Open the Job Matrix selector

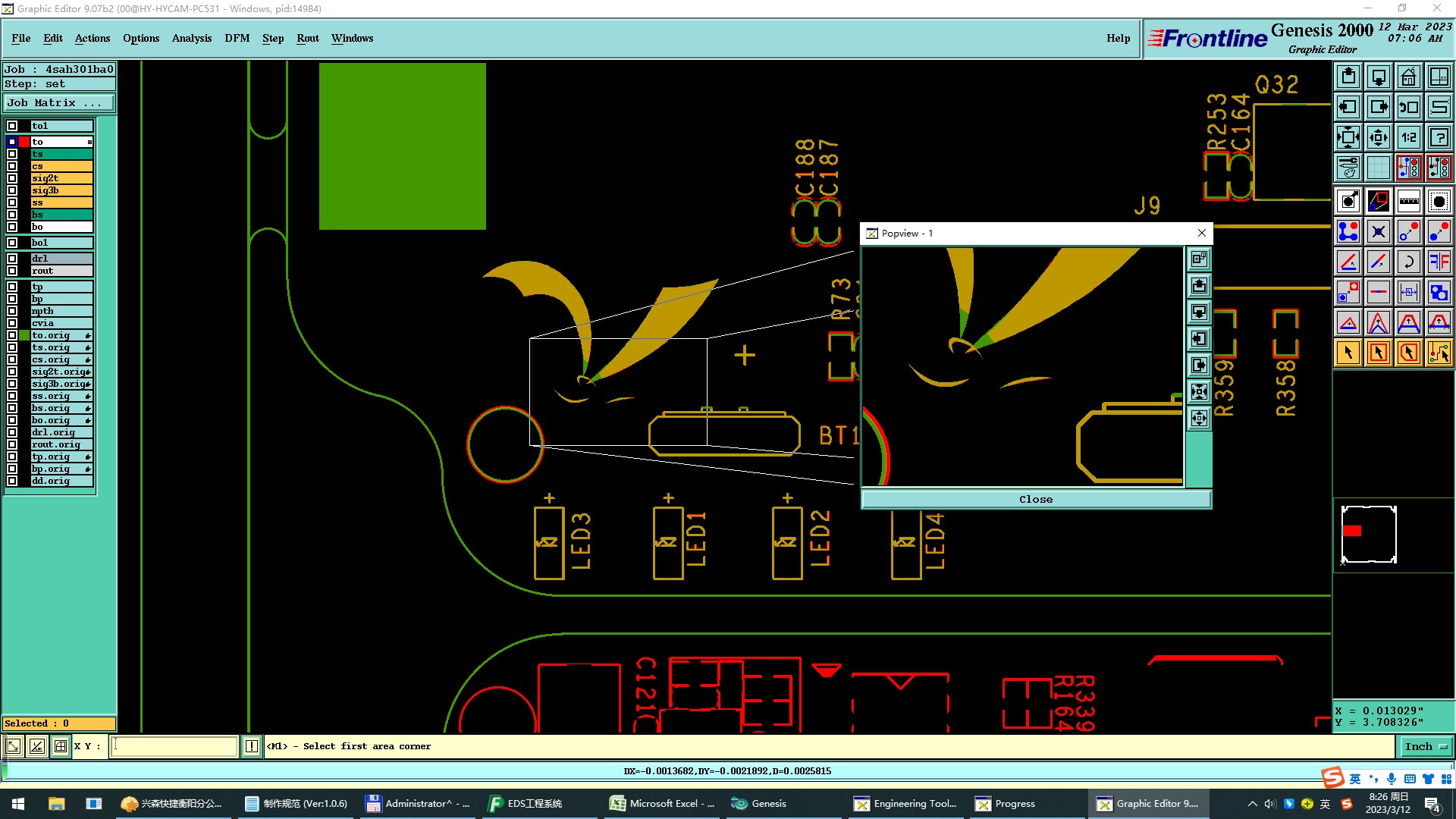(x=59, y=103)
